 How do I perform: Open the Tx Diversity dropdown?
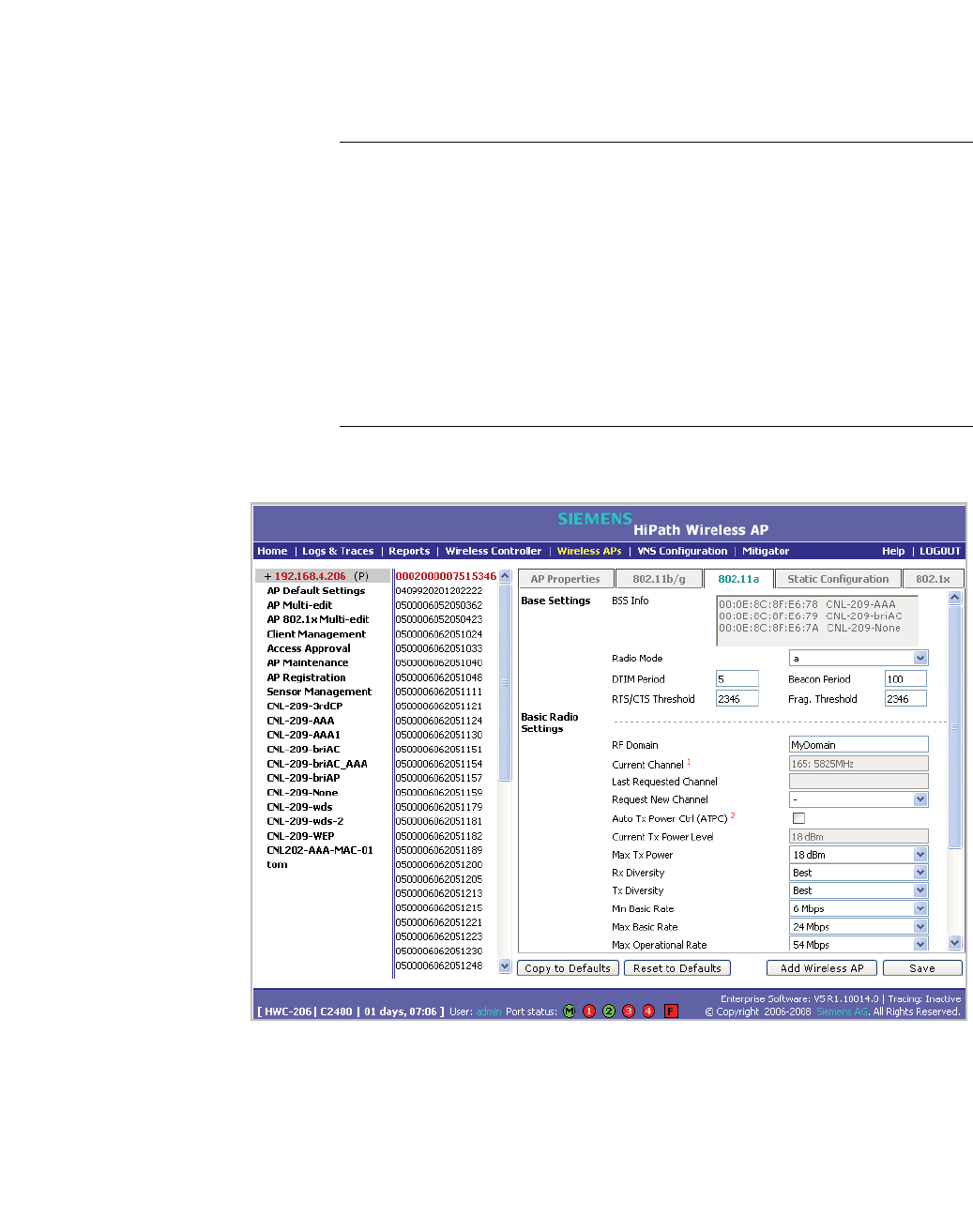pyautogui.click(x=858, y=890)
